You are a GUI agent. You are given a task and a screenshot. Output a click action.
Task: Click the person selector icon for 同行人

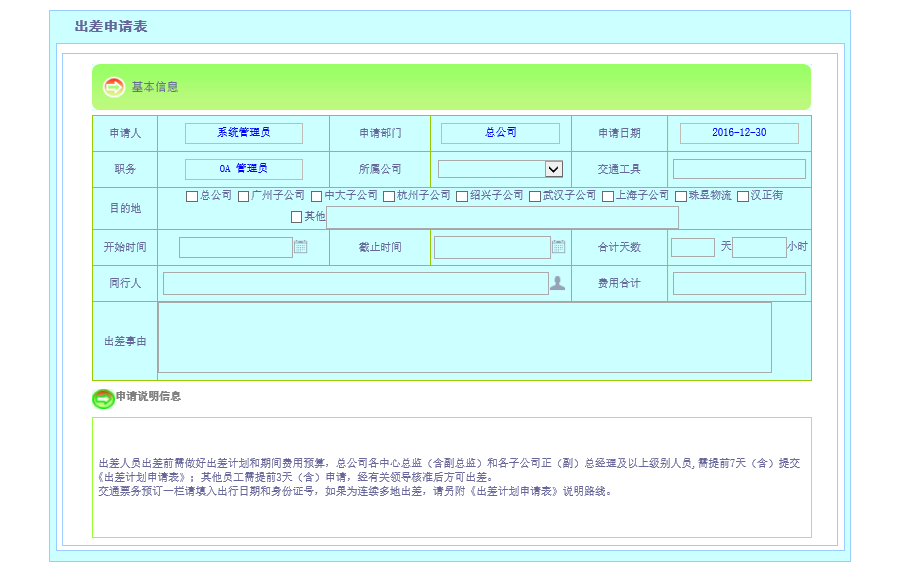tap(557, 283)
